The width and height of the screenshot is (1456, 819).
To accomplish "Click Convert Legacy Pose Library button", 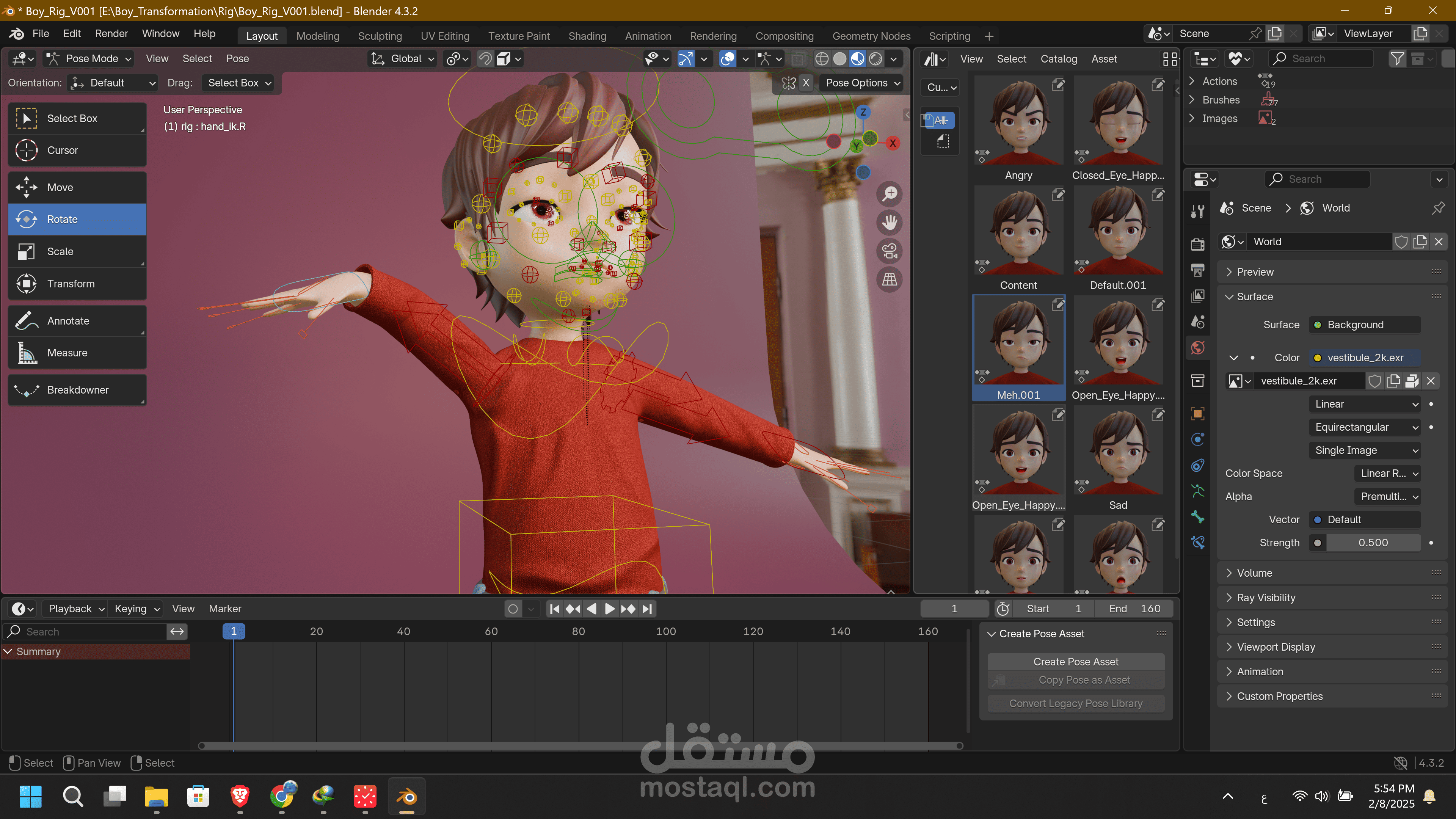I will pos(1076,704).
